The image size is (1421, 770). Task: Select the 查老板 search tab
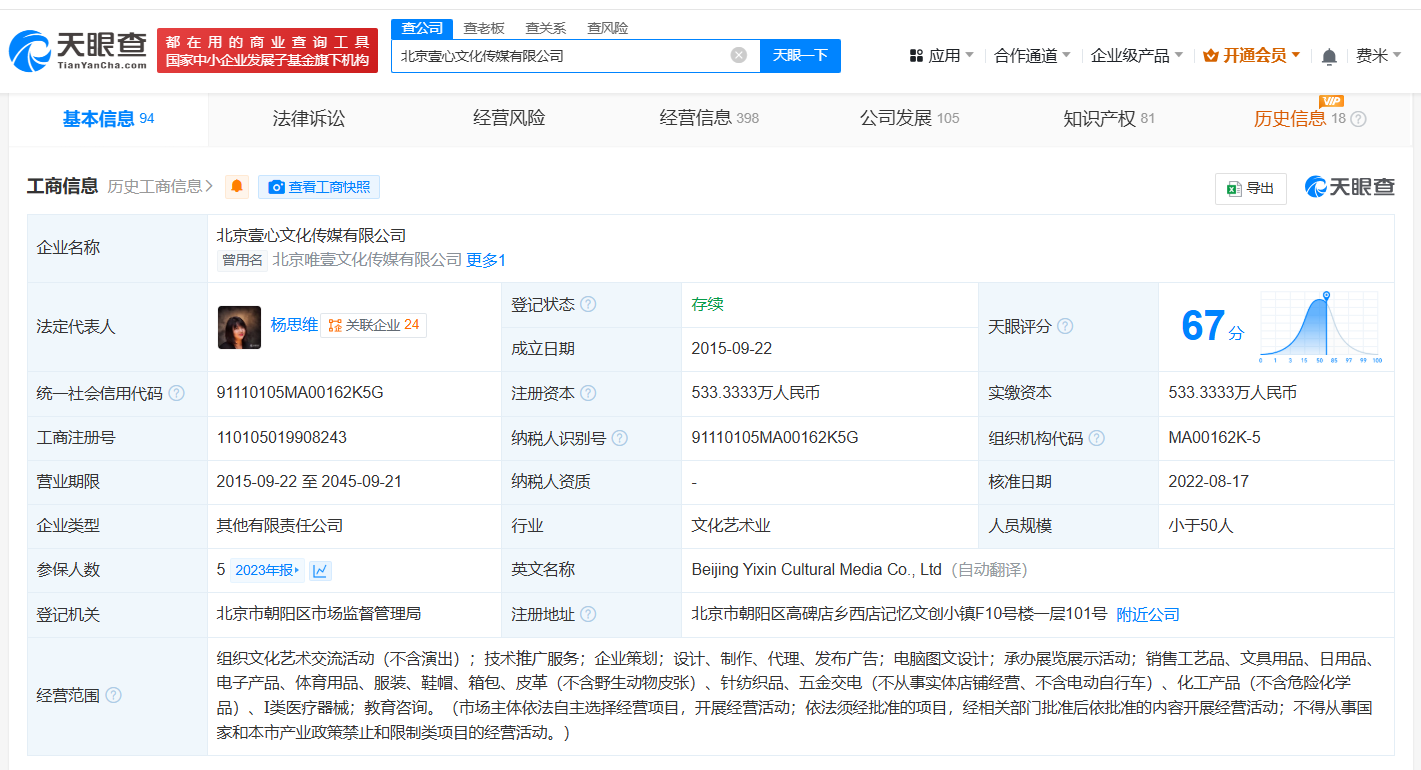[484, 28]
